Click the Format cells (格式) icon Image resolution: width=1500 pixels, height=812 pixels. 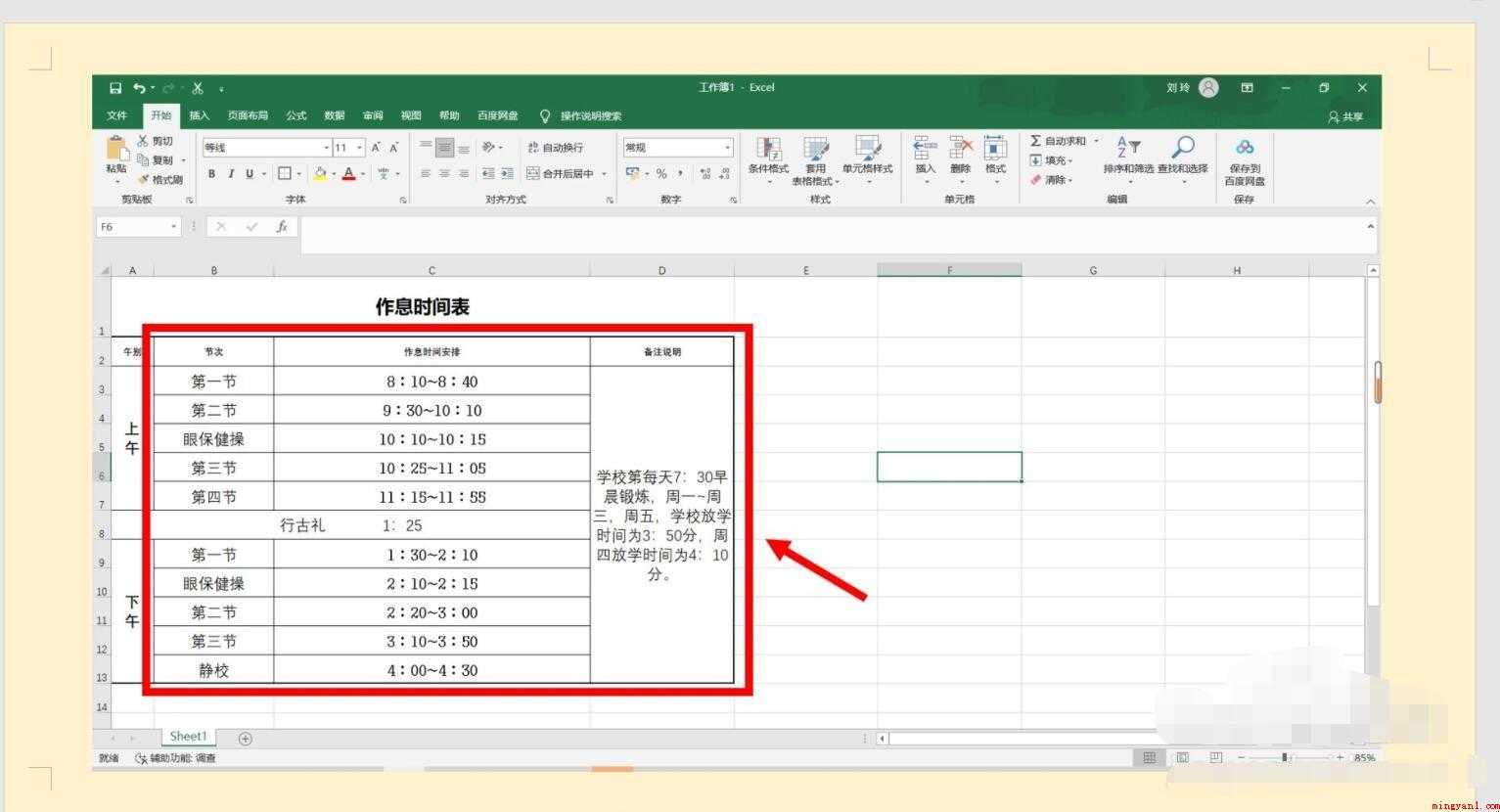(995, 148)
